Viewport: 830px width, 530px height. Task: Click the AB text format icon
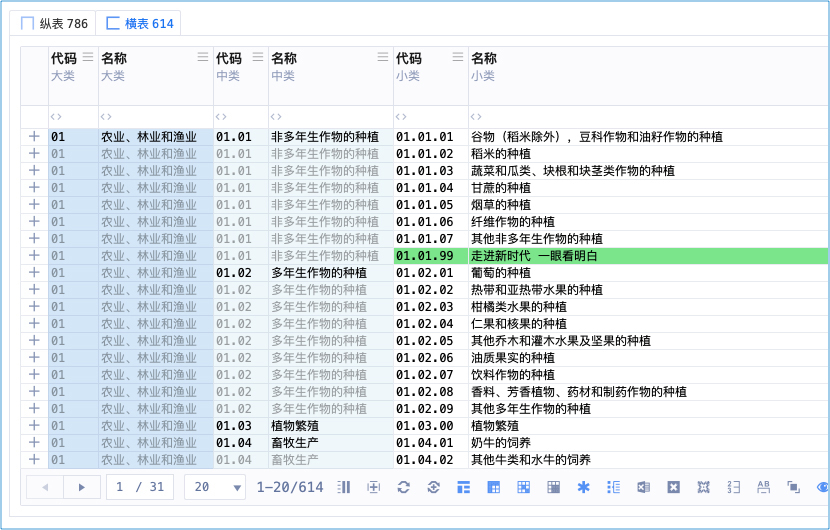763,487
